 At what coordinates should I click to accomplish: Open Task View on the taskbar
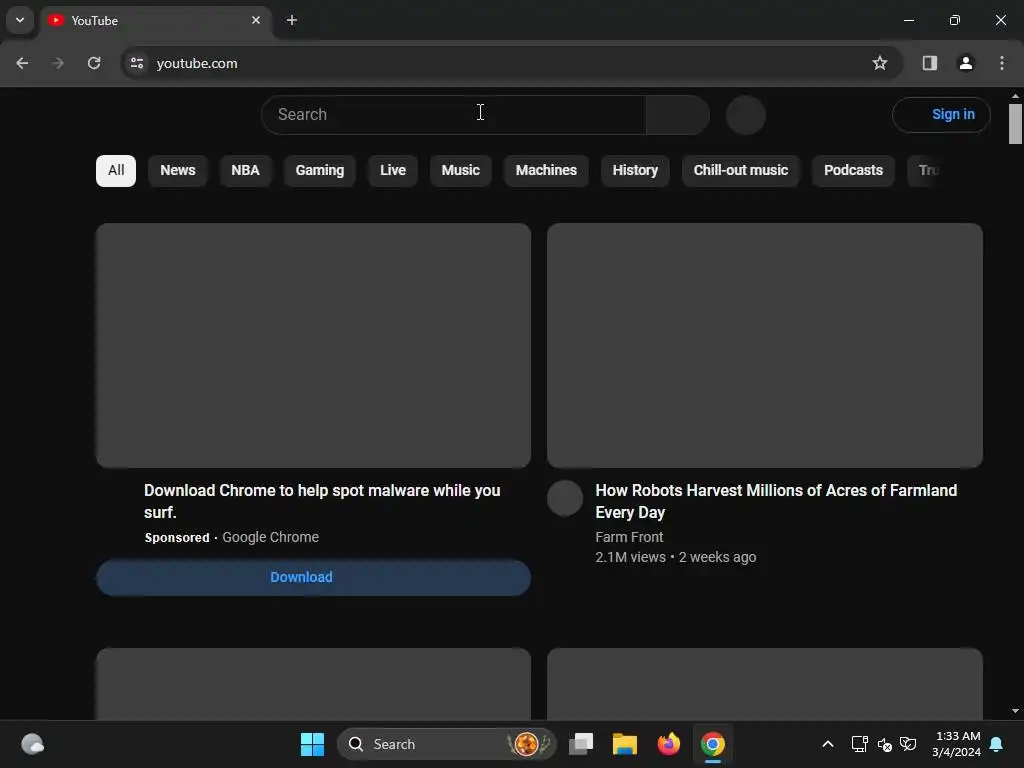(x=581, y=744)
